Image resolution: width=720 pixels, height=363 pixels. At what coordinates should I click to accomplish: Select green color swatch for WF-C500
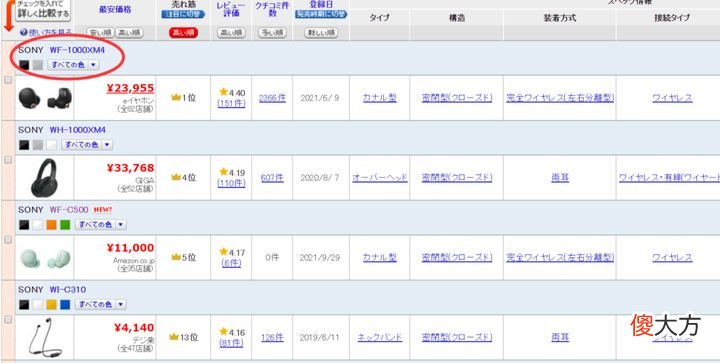pos(65,225)
